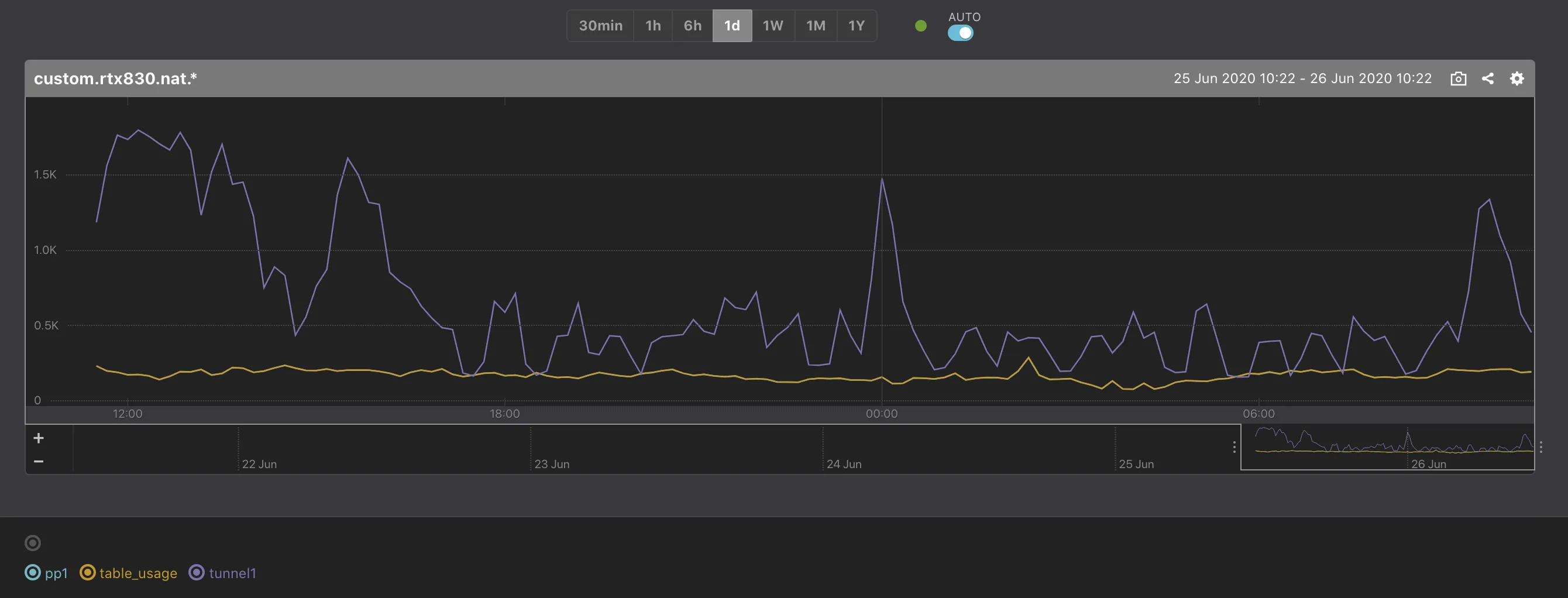Toggle all series with gray circle

coord(33,542)
